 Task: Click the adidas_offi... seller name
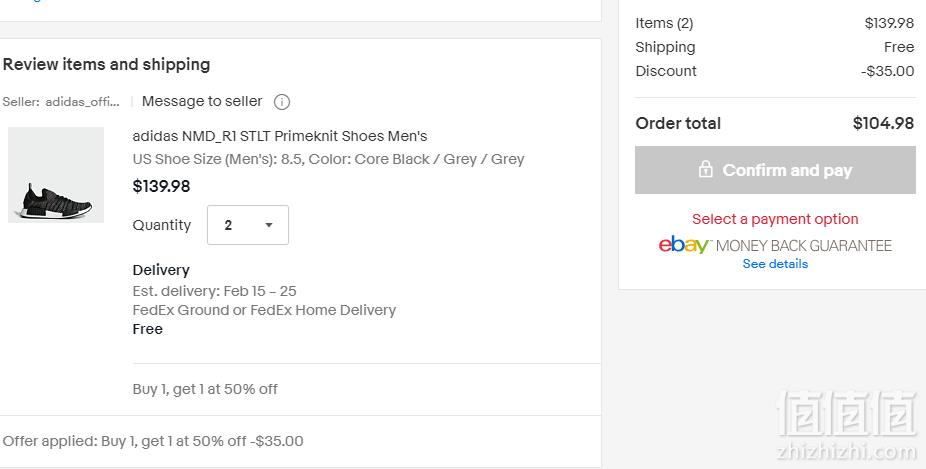(x=83, y=102)
